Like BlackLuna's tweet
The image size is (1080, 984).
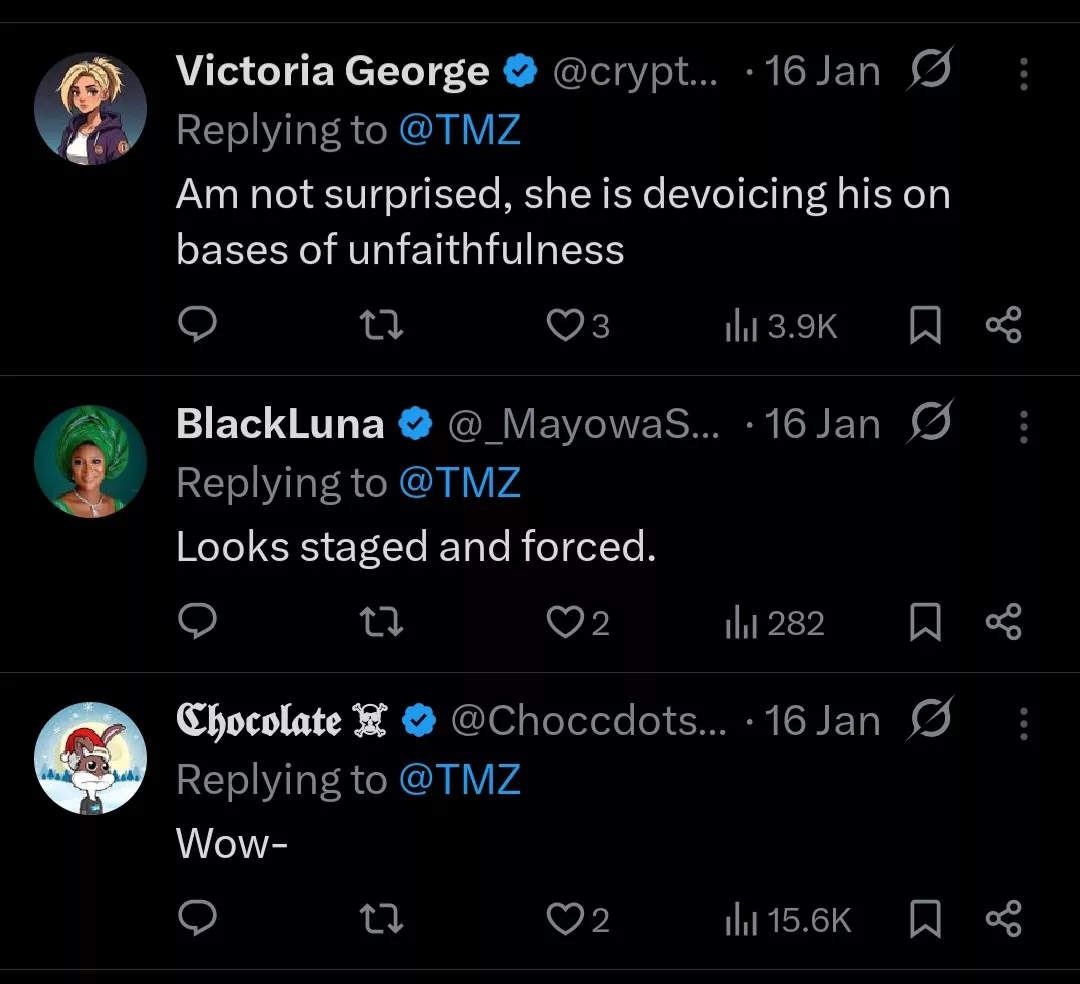[x=567, y=622]
